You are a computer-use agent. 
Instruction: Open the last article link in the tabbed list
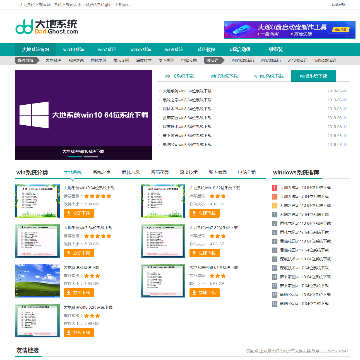click(x=187, y=145)
